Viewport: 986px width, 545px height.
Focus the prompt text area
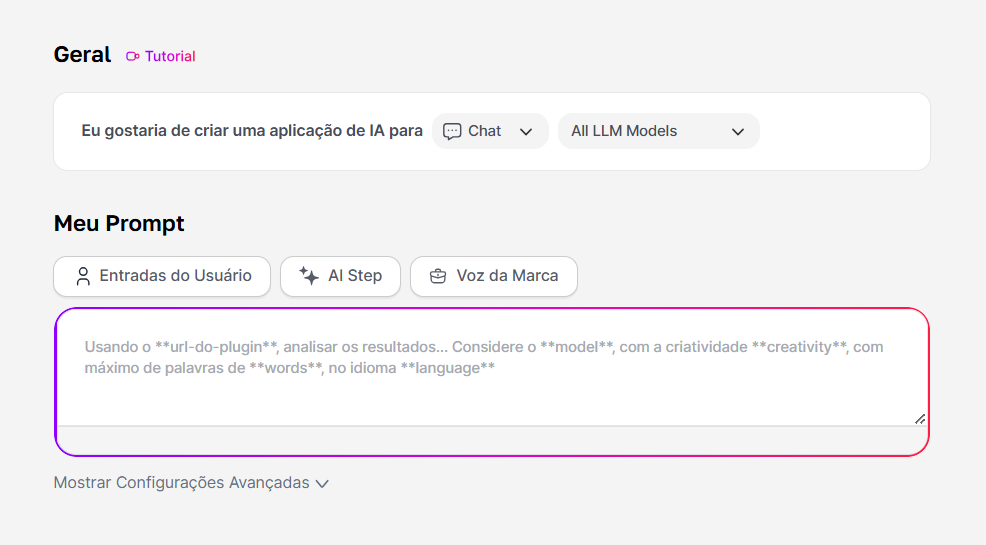pyautogui.click(x=492, y=368)
